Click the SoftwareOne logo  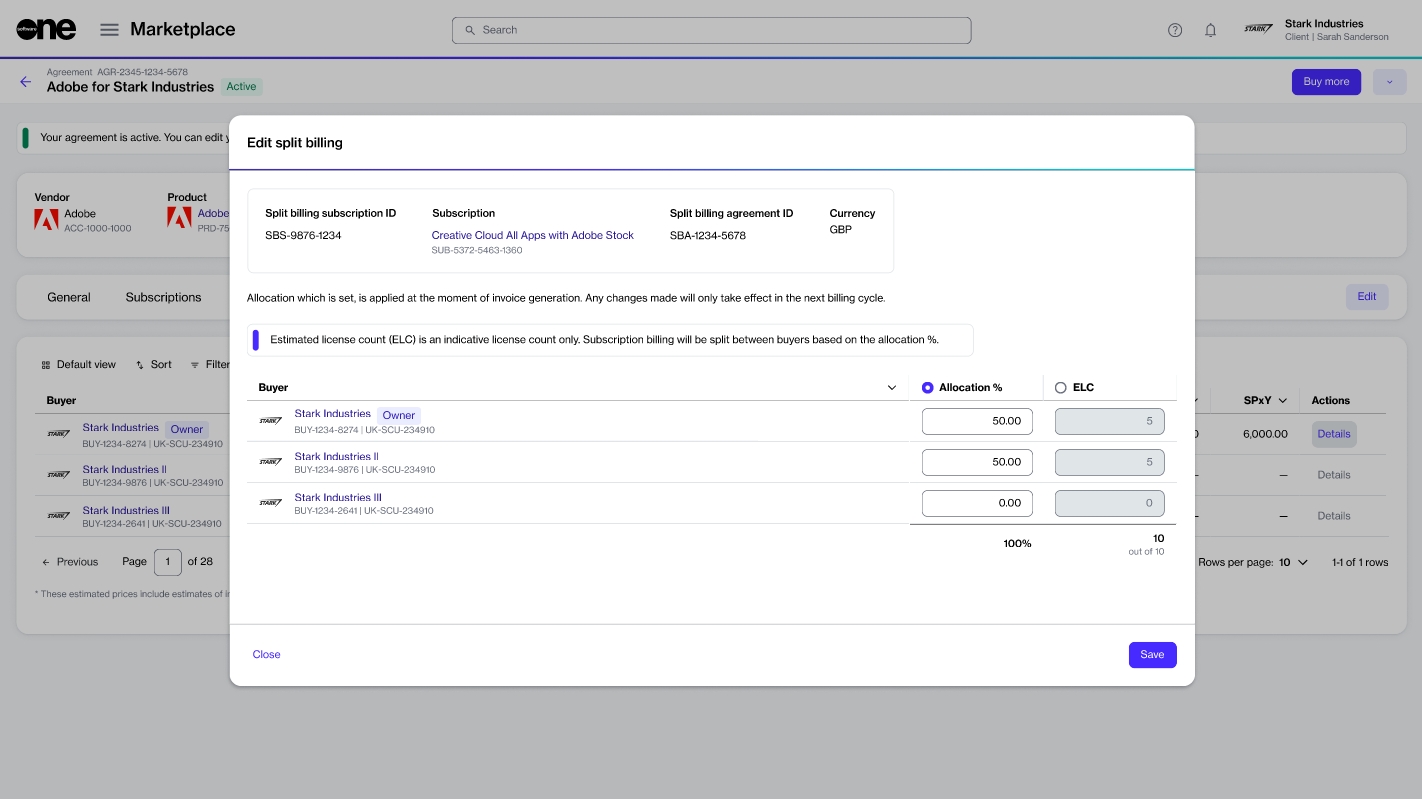46,30
